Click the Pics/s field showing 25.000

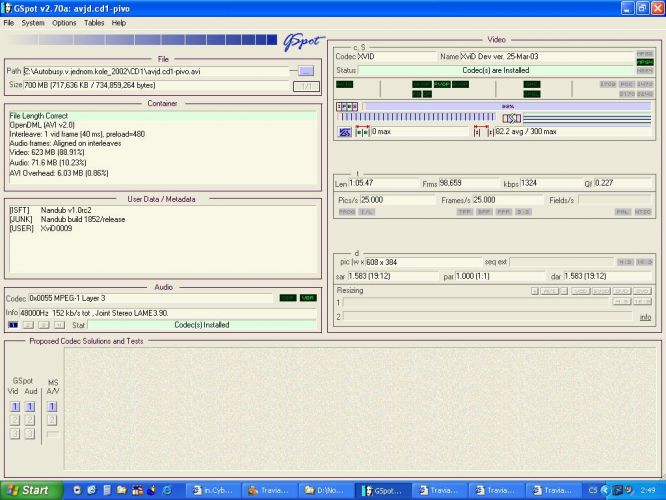coord(398,200)
